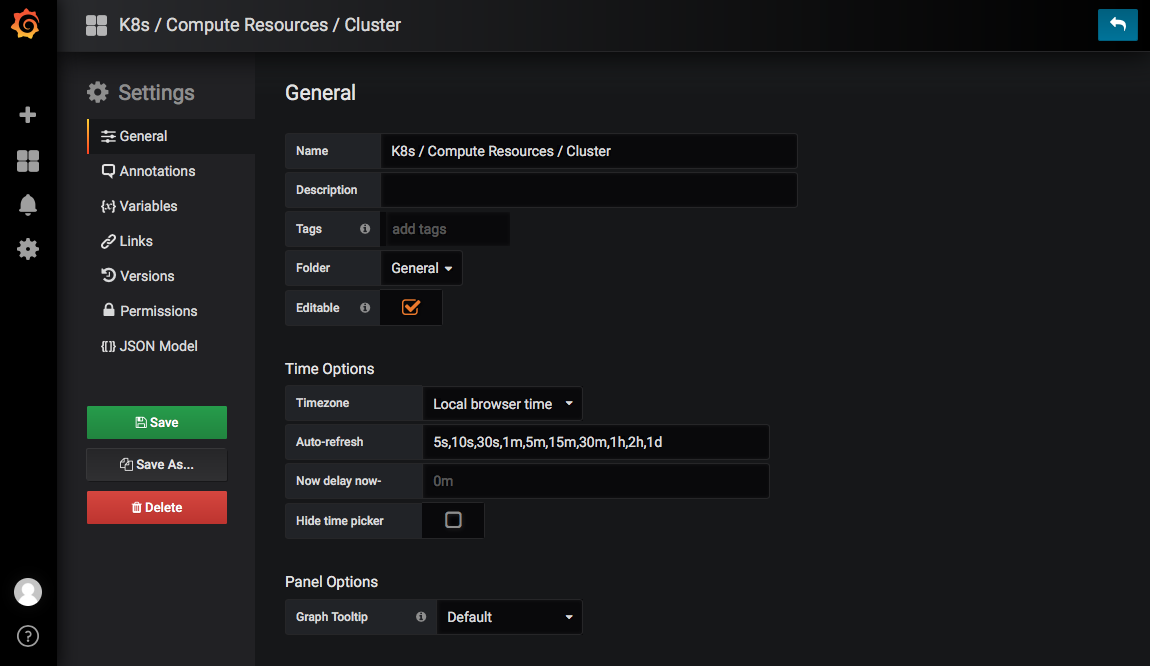Open the Timezone dropdown

[502, 403]
